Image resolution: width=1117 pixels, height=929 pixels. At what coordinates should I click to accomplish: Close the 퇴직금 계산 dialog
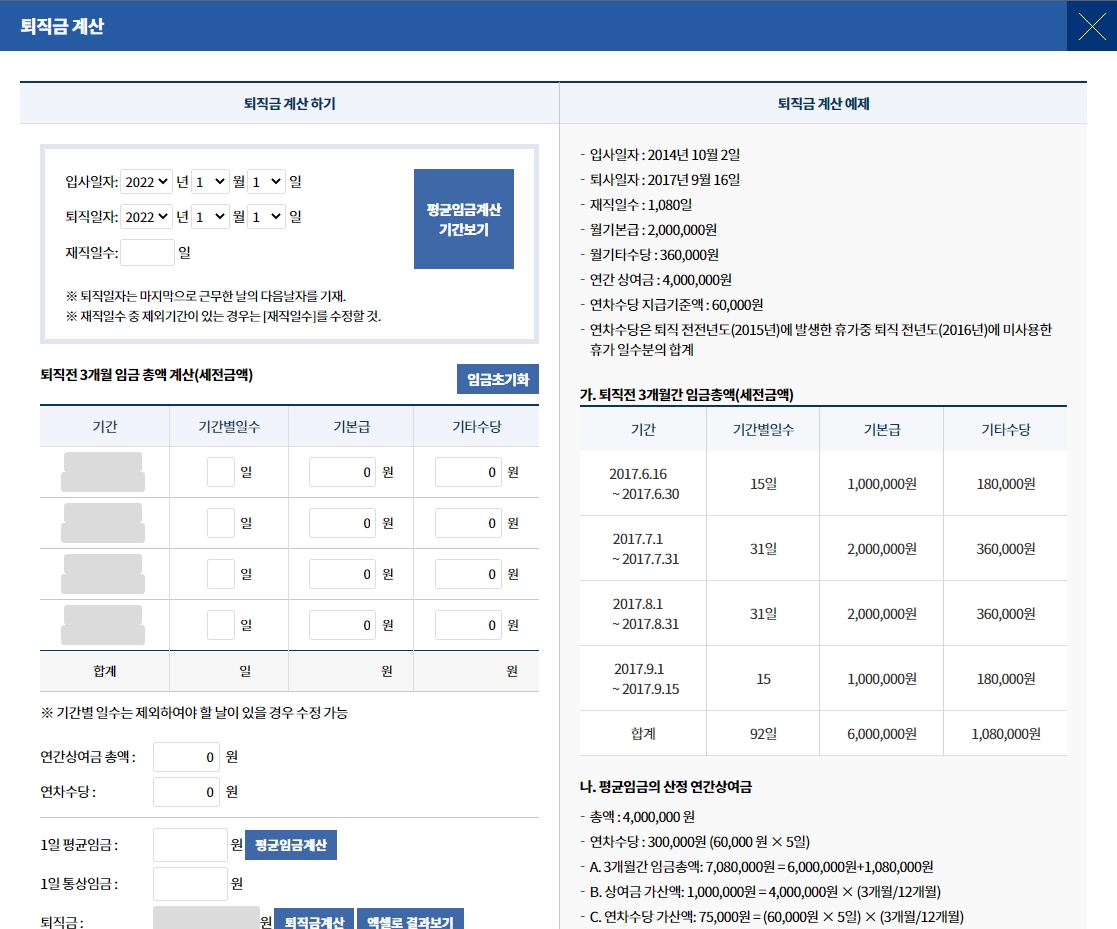(x=1091, y=26)
